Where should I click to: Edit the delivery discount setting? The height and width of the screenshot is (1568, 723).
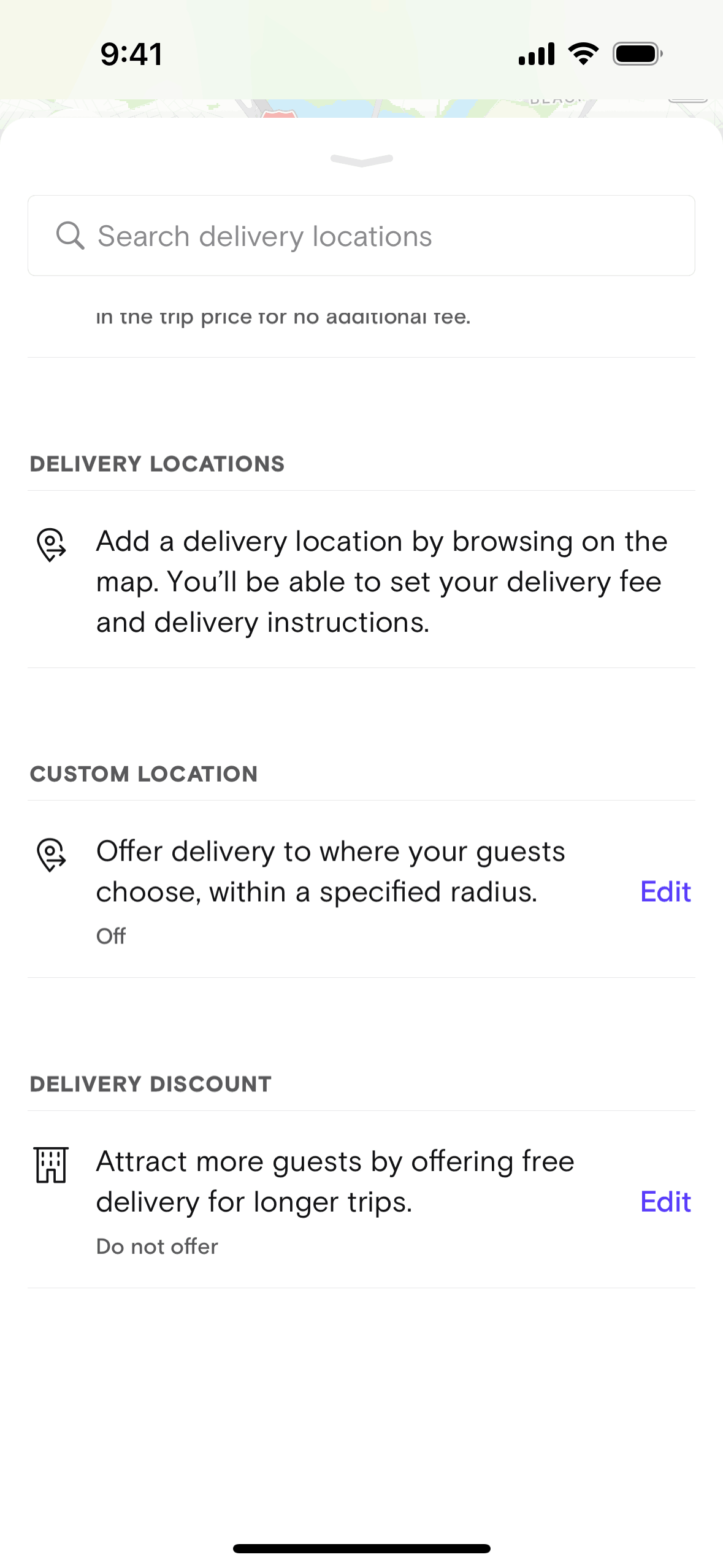point(665,1202)
